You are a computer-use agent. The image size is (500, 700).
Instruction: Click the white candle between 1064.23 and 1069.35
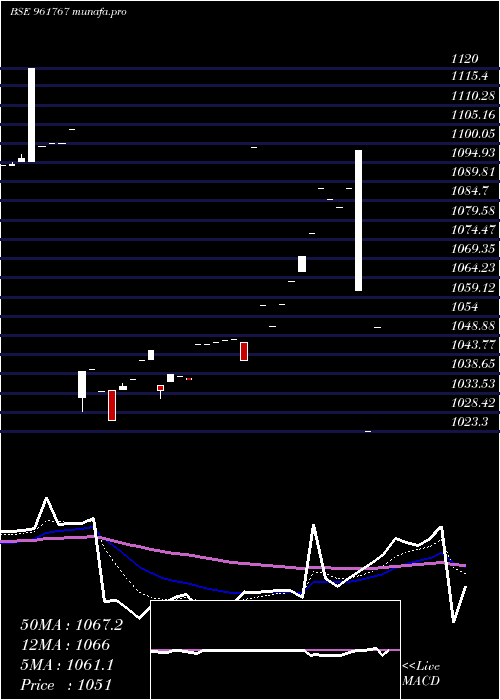(x=302, y=264)
